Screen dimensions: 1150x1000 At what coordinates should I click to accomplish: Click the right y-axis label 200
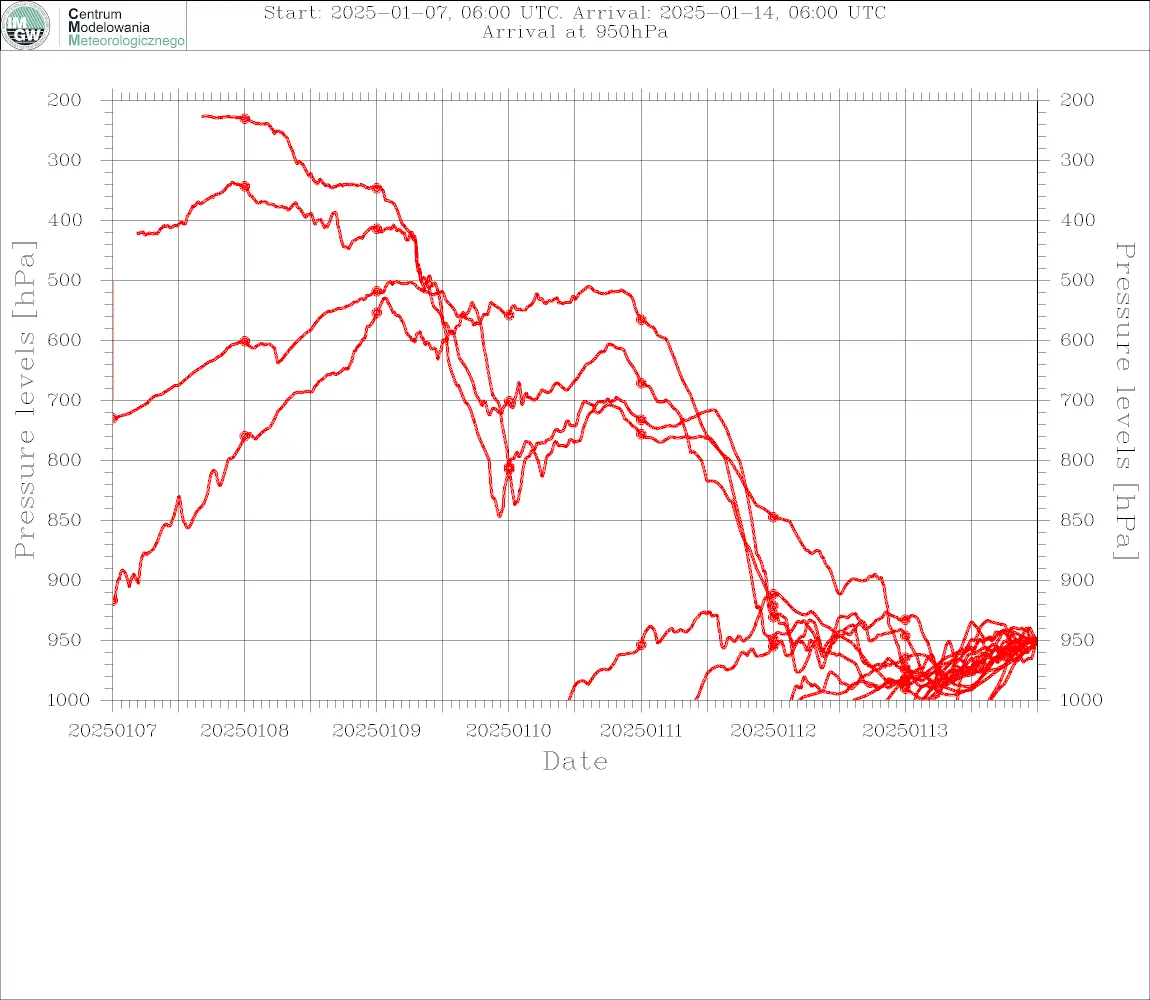click(1077, 100)
